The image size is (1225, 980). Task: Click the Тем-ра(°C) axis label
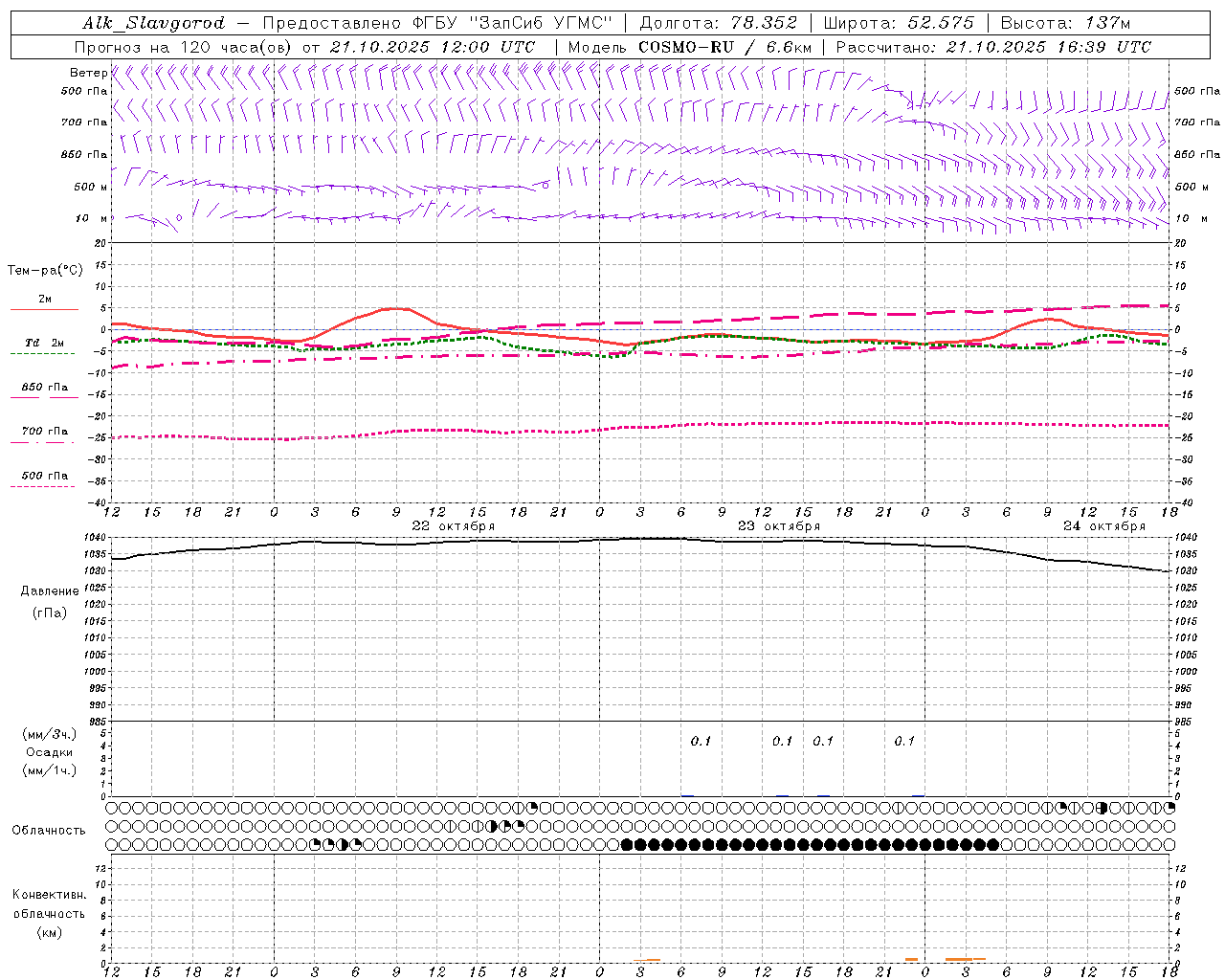pos(45,271)
